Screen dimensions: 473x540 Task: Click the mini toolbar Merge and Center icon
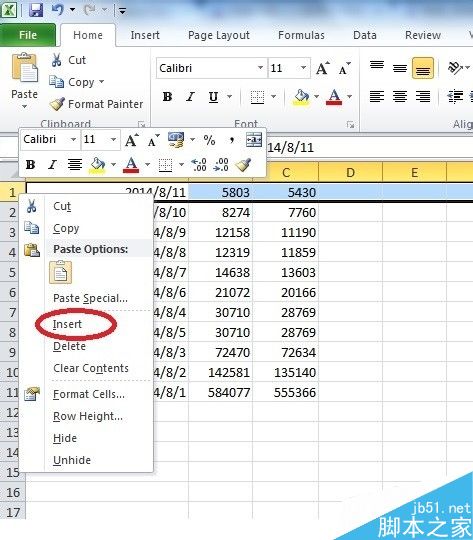pyautogui.click(x=254, y=139)
